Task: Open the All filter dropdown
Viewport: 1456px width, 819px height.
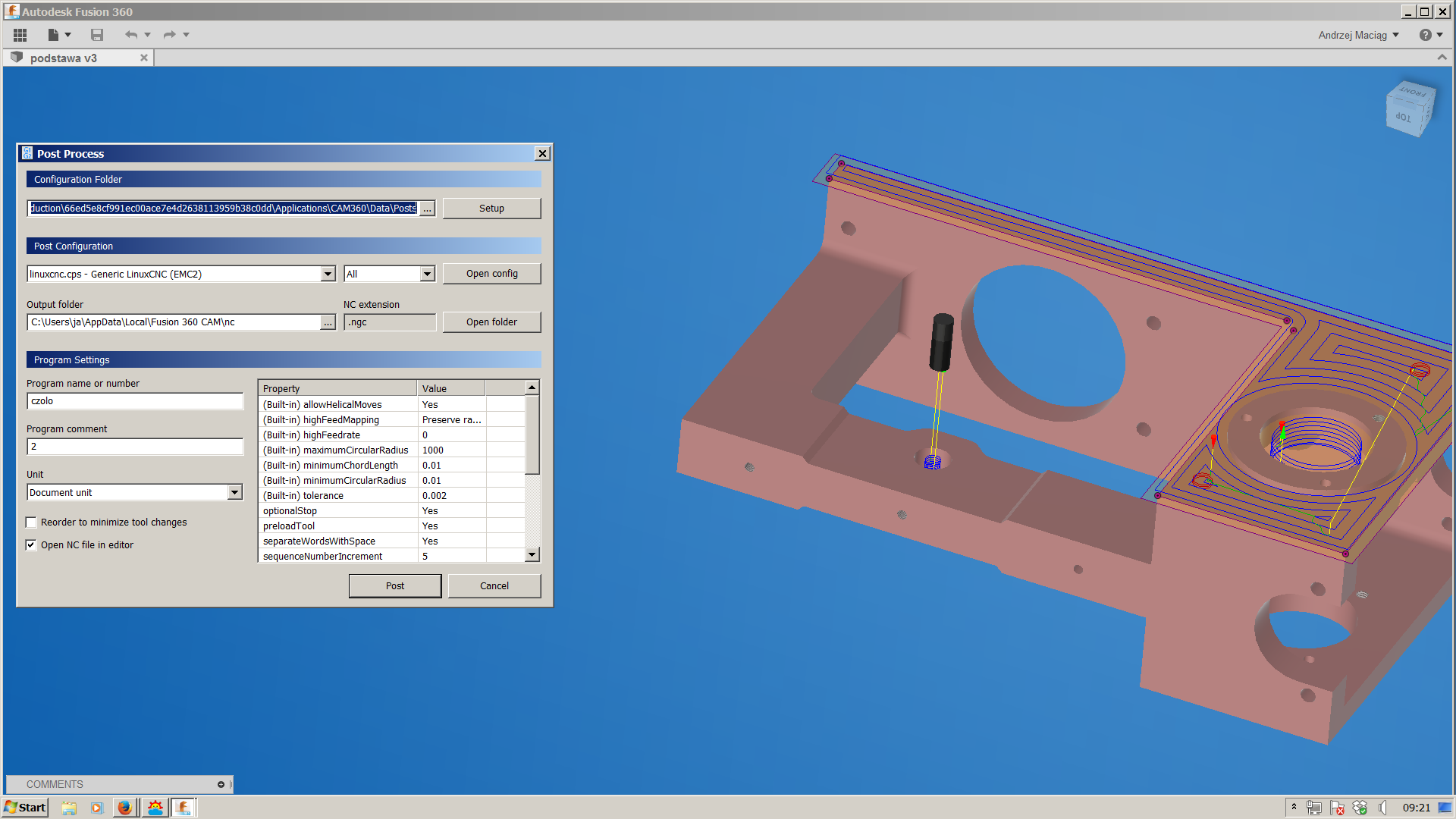Action: pyautogui.click(x=427, y=274)
